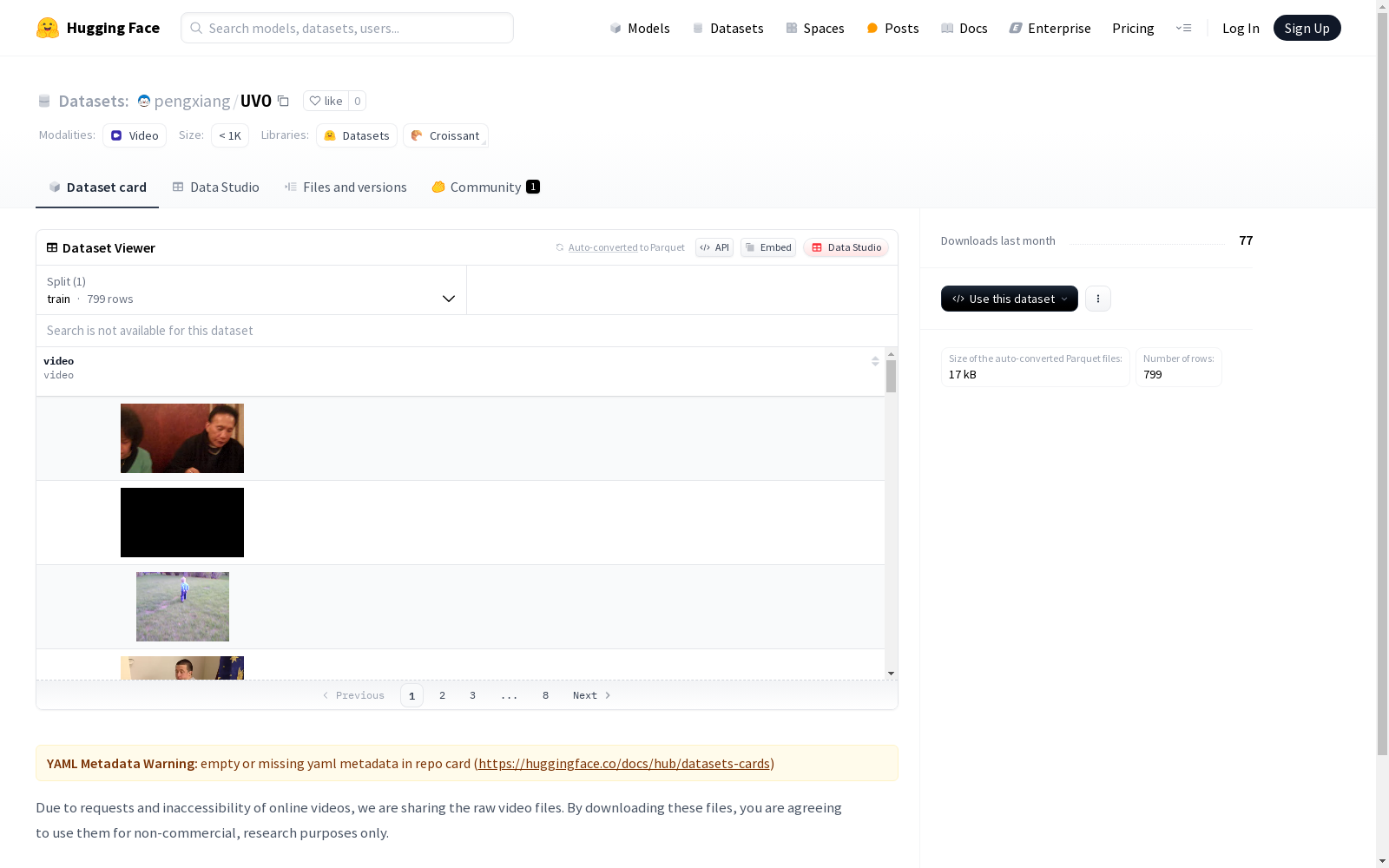1389x868 pixels.
Task: Select the Croissant library tag
Action: coord(445,135)
